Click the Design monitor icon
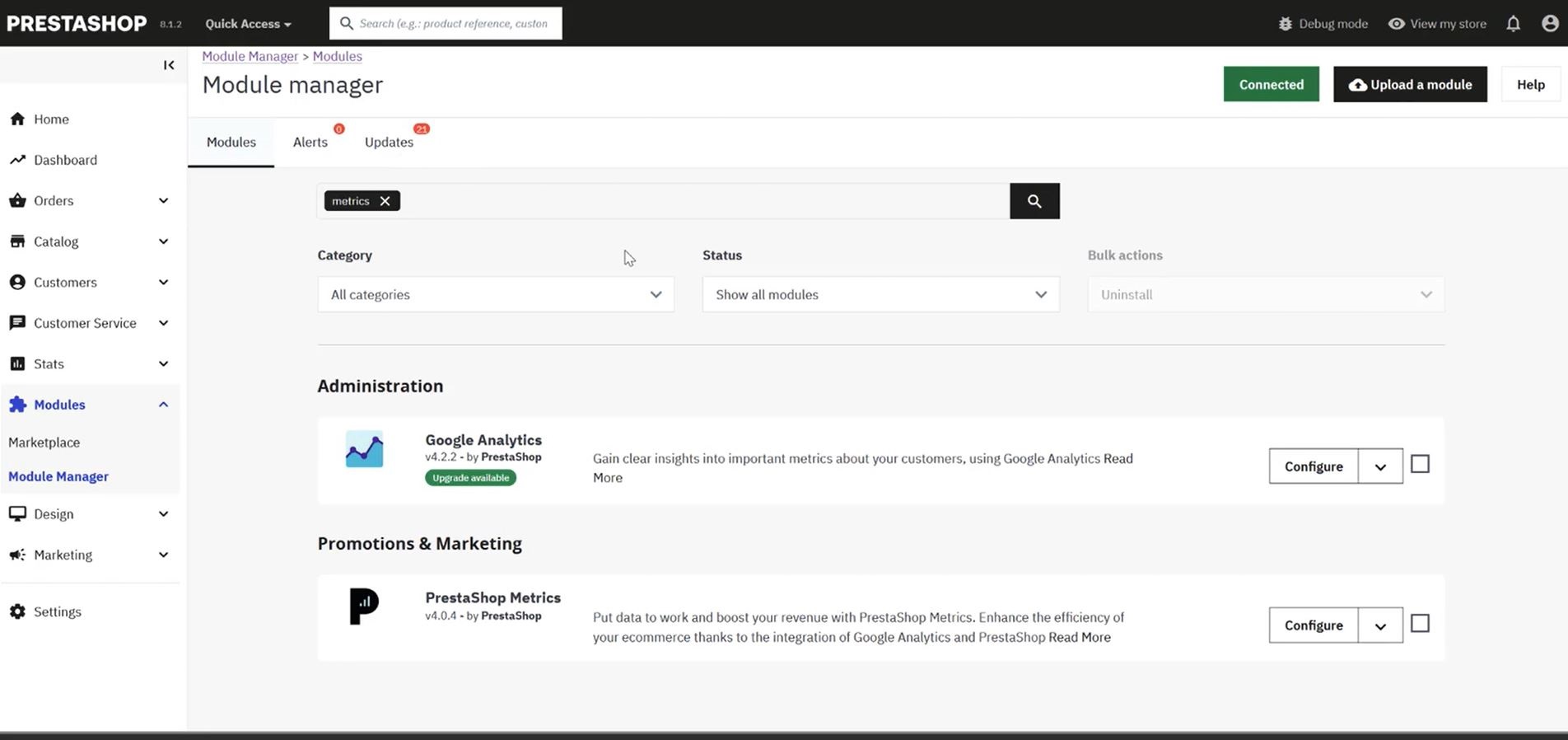The width and height of the screenshot is (1568, 740). [17, 514]
